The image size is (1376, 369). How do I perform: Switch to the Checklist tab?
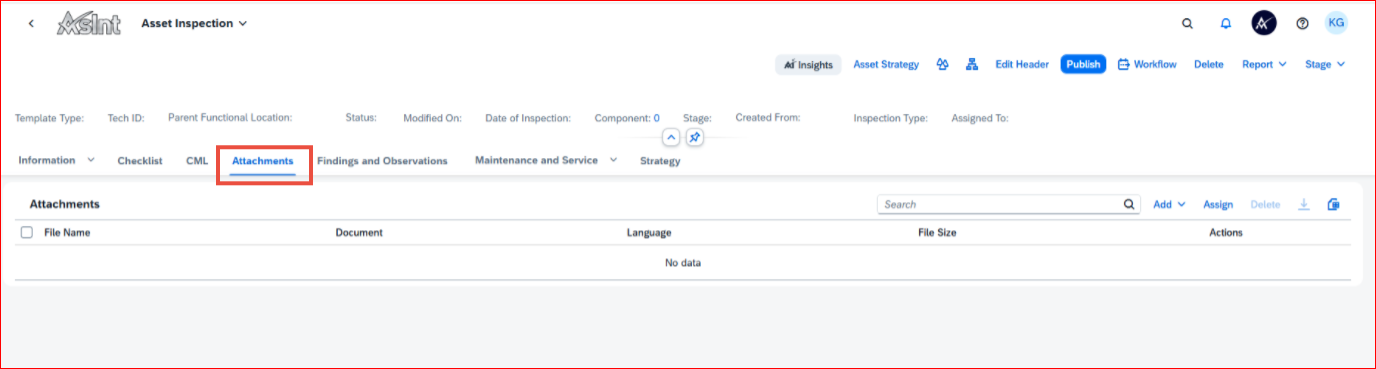coord(140,161)
